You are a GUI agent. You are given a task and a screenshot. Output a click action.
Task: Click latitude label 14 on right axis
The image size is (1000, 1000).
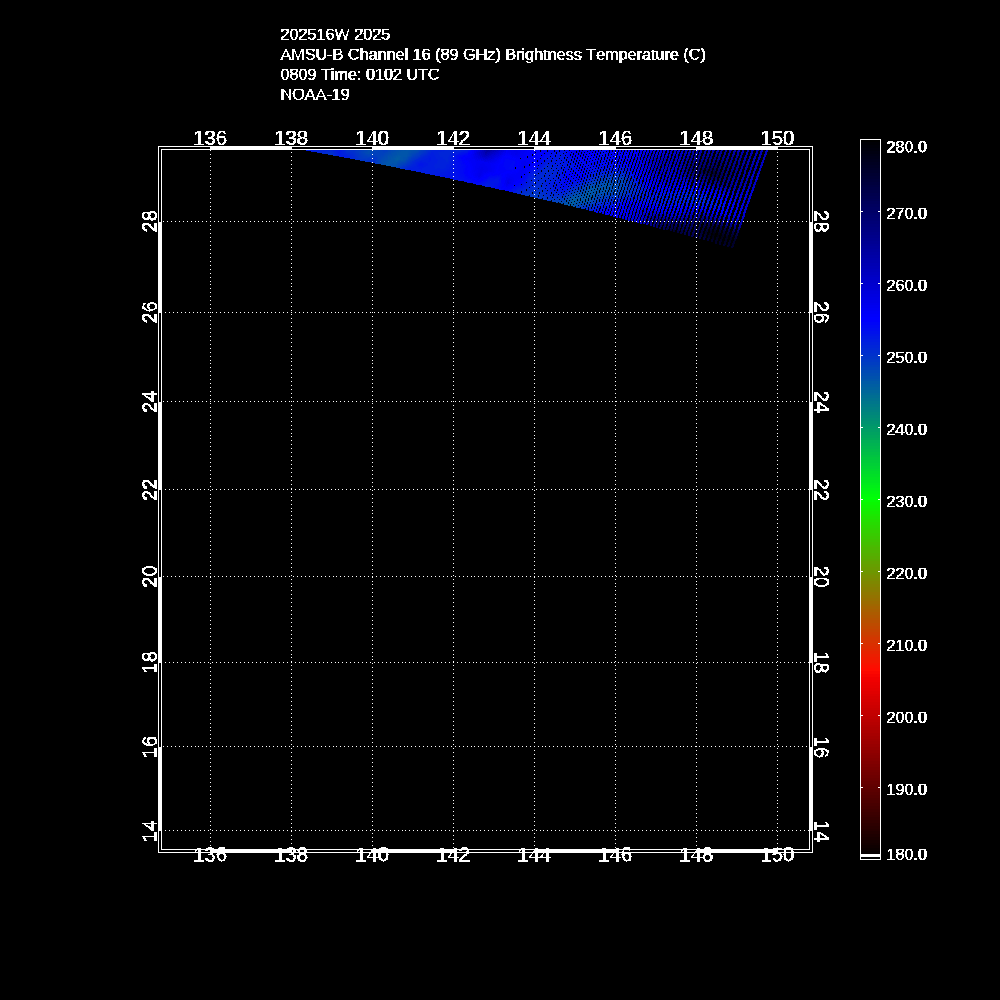pyautogui.click(x=819, y=831)
